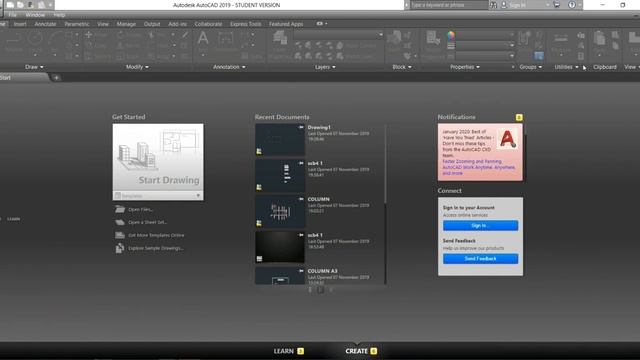Click the Autodesk App Store cart icon
The width and height of the screenshot is (640, 360).
pos(557,5)
